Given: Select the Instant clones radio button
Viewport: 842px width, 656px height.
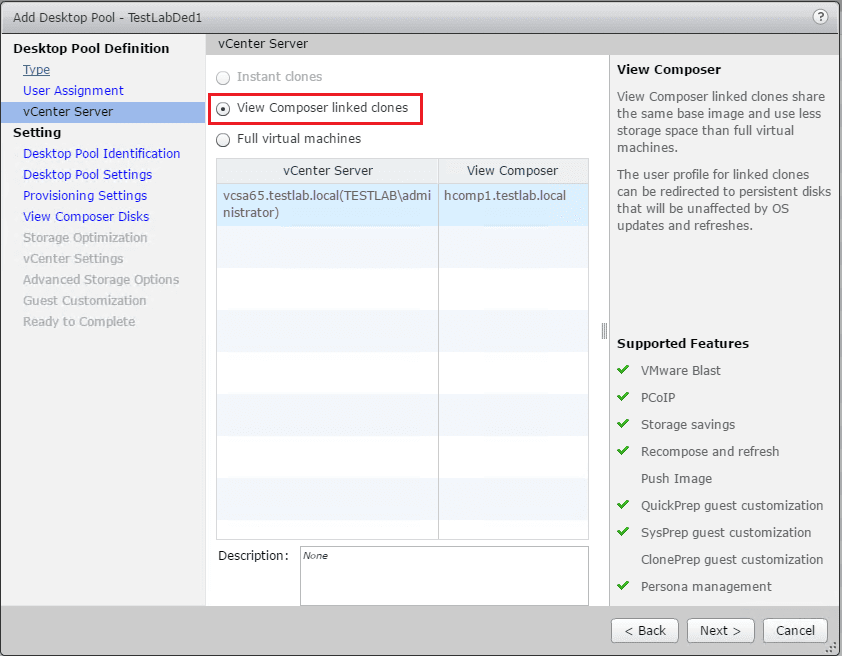Looking at the screenshot, I should coord(223,78).
